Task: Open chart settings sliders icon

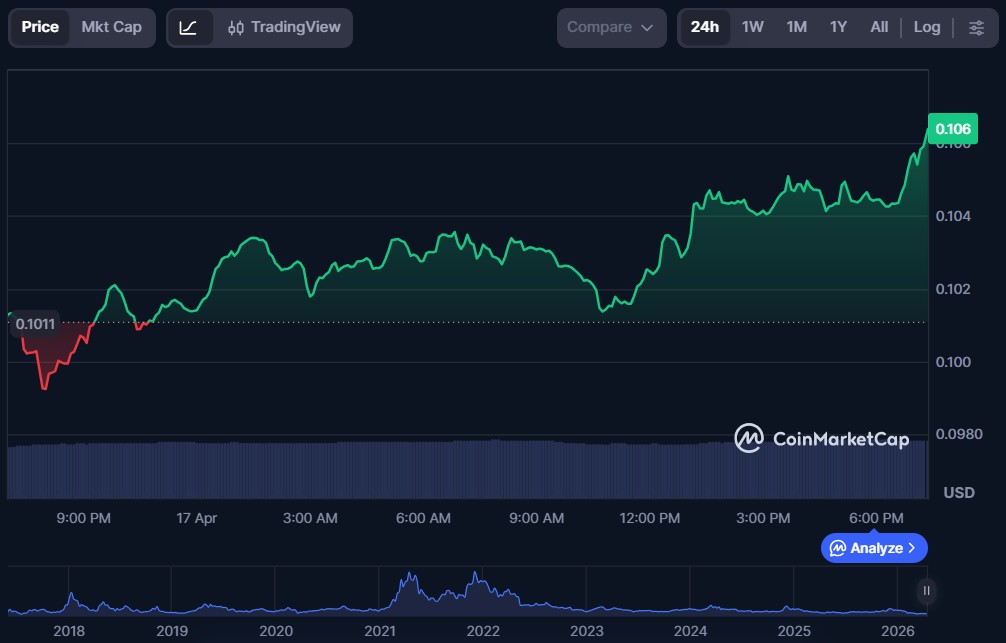Action: click(976, 27)
